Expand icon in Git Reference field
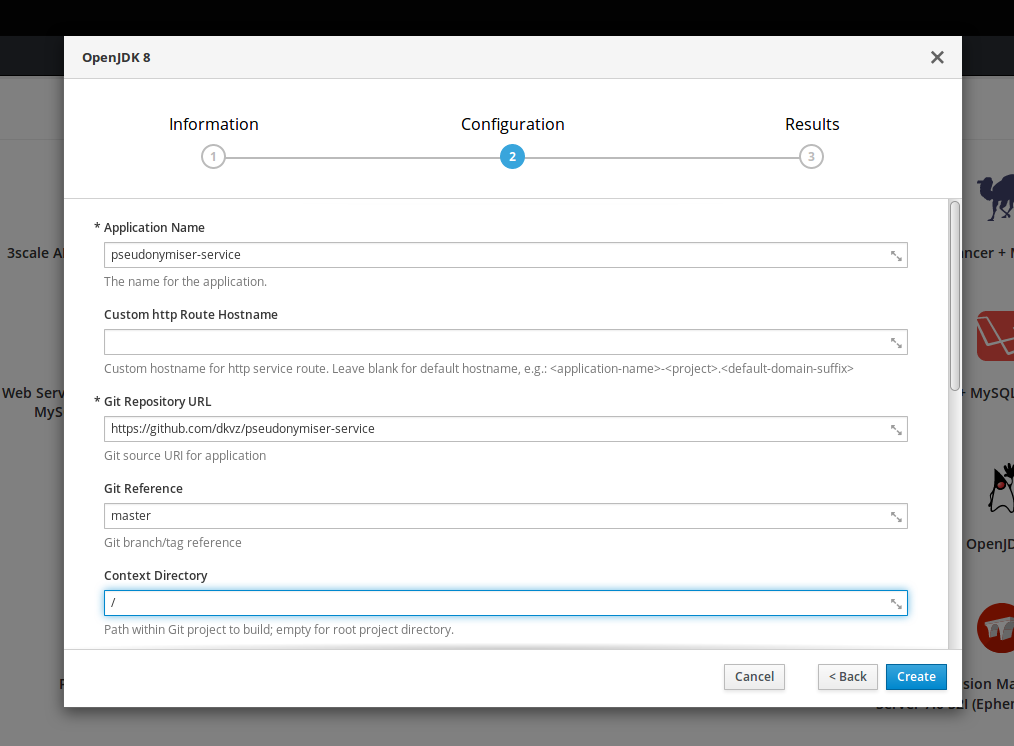The width and height of the screenshot is (1014, 746). pos(897,517)
